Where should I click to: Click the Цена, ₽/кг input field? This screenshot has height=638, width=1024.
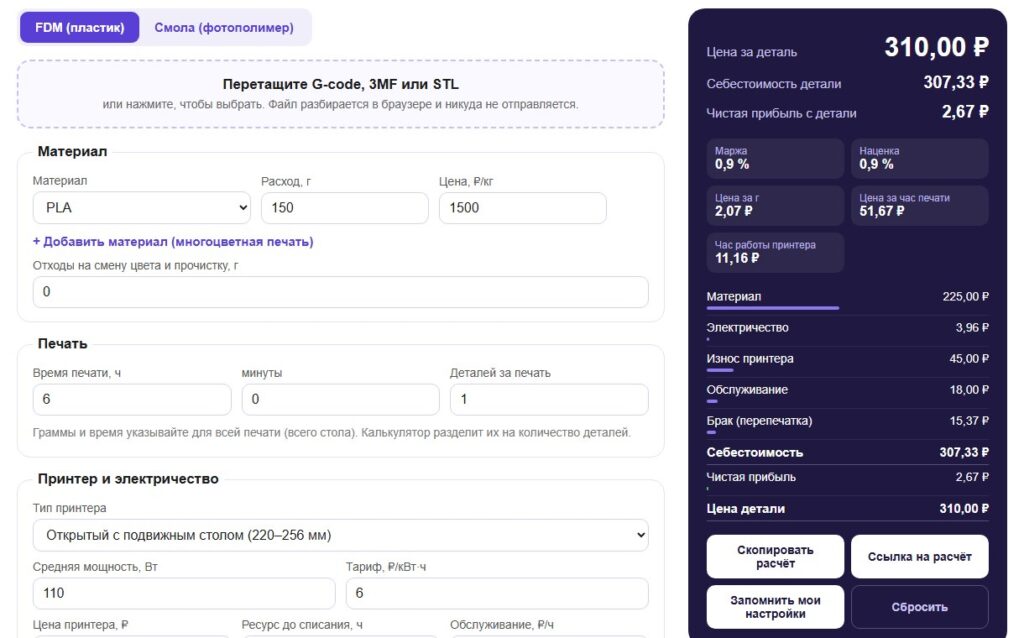(522, 208)
